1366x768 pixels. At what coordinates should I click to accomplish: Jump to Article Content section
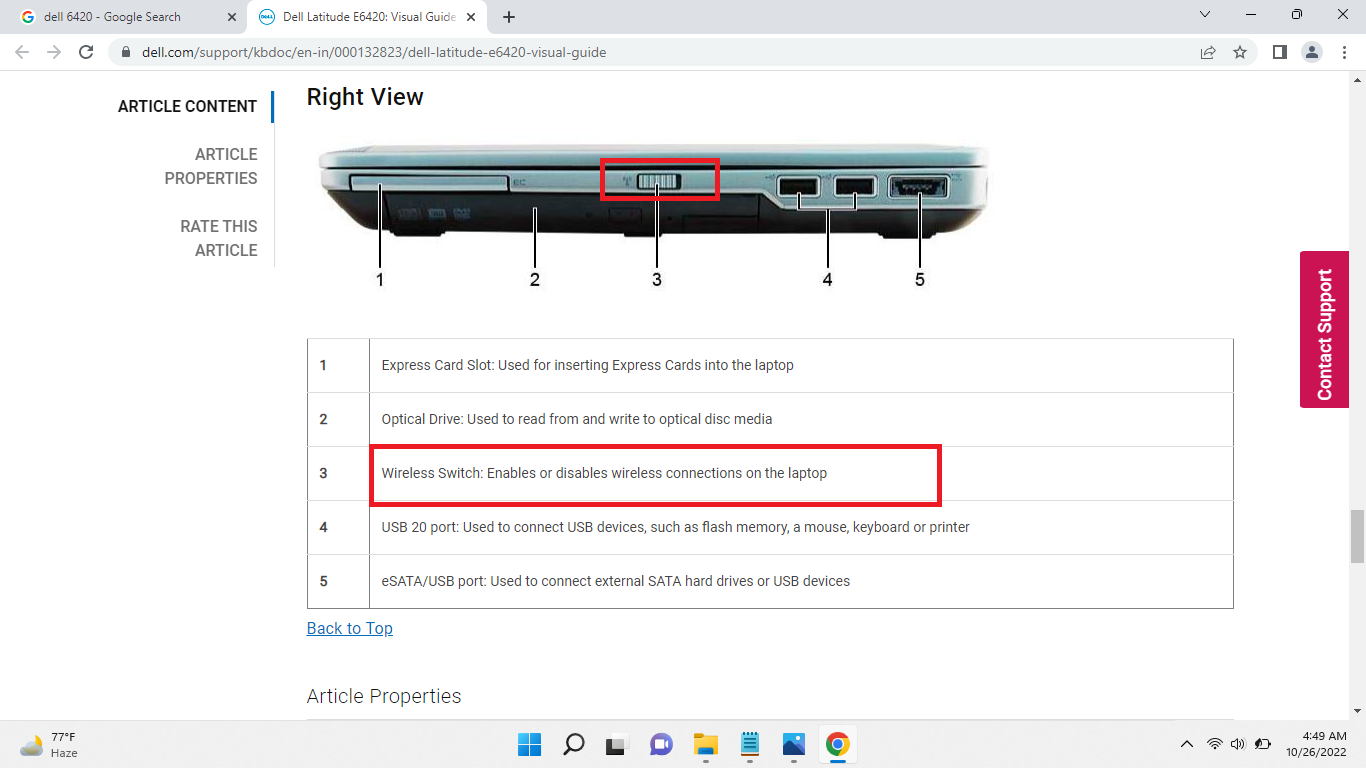[187, 106]
